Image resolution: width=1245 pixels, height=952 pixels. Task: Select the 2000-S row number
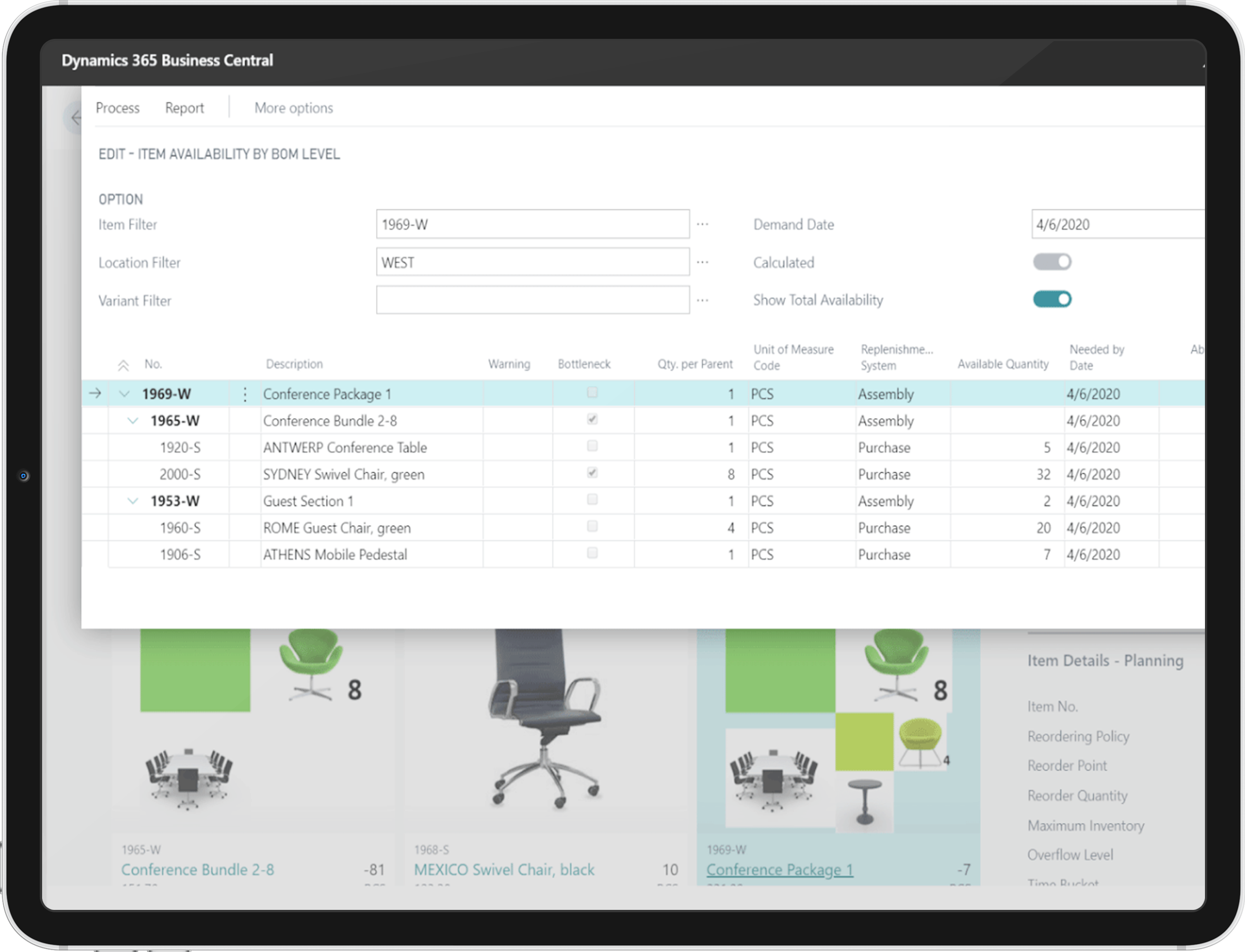point(179,474)
